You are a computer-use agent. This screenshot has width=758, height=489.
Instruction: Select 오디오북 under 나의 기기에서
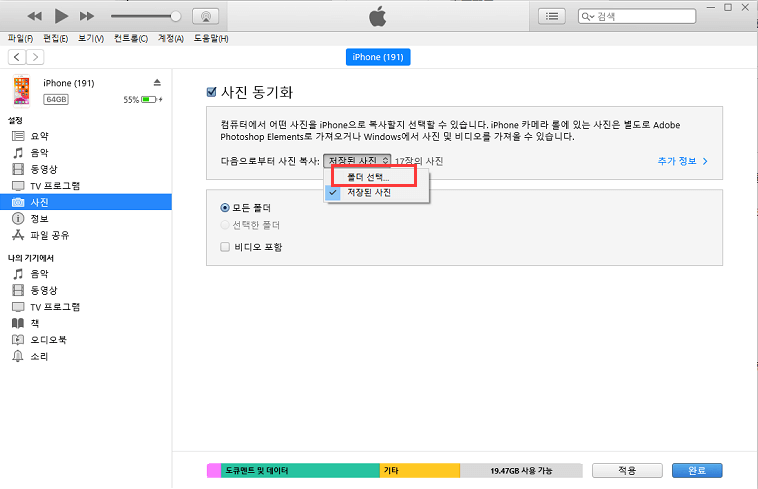(50, 339)
